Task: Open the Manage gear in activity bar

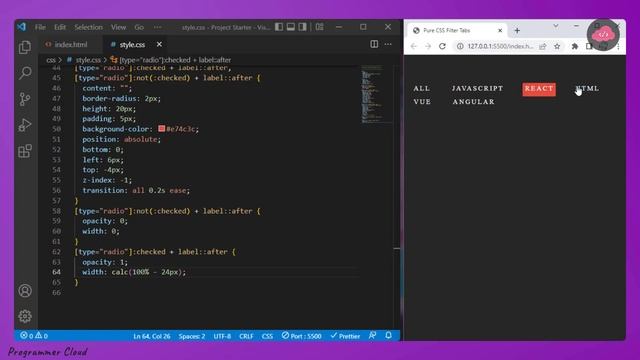Action: (x=25, y=316)
